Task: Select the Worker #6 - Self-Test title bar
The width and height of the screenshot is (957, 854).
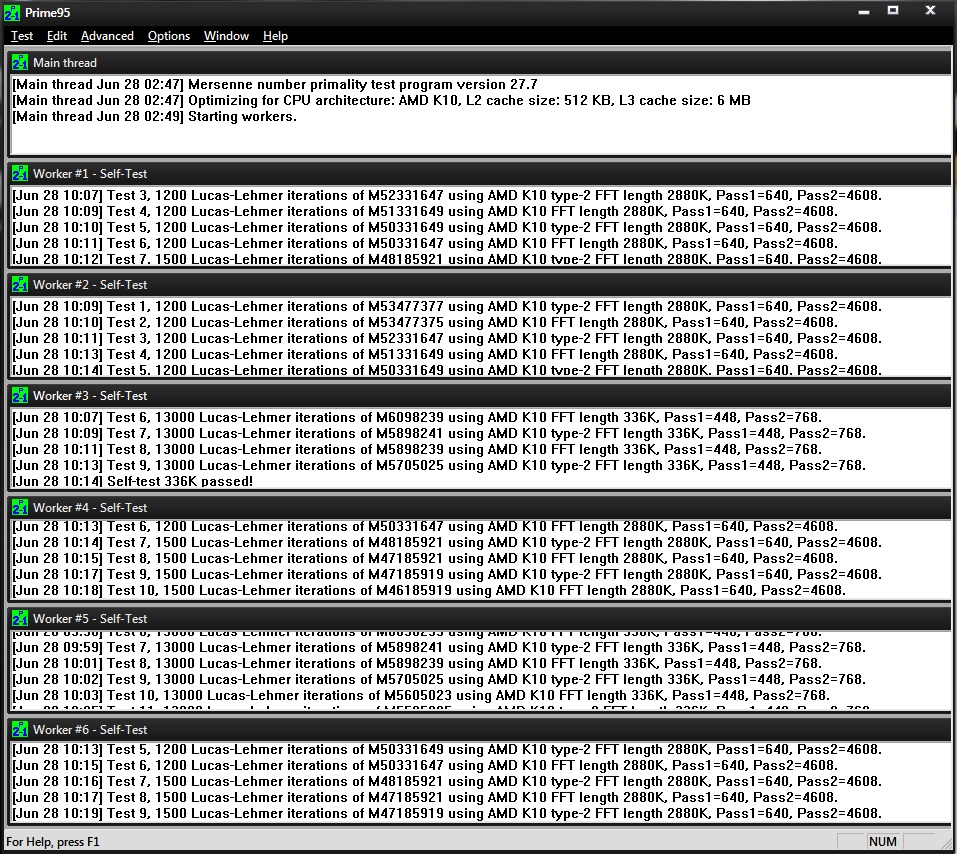Action: 479,729
